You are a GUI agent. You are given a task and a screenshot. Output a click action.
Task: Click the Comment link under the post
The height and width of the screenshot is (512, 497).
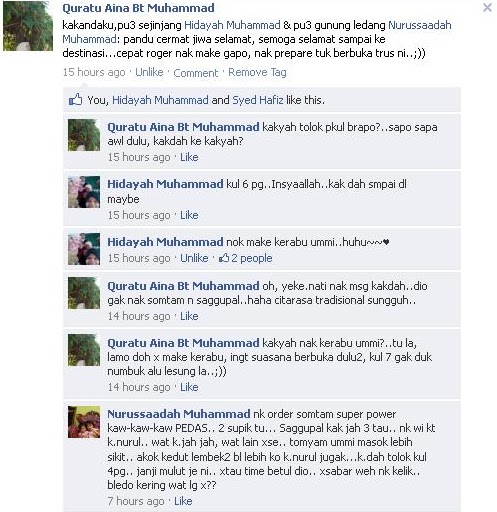coord(196,73)
